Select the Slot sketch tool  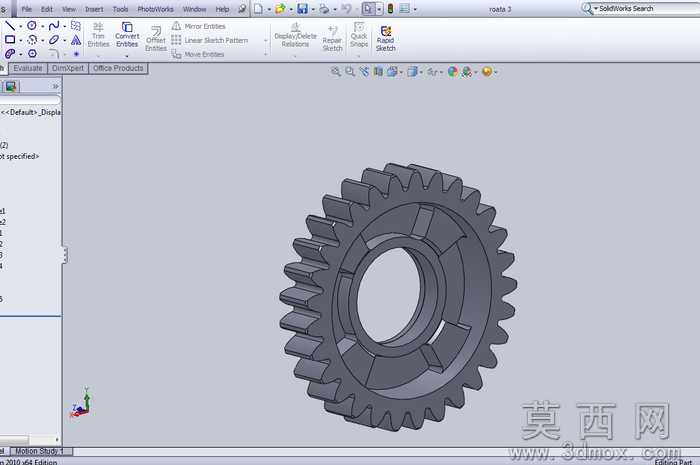click(9, 54)
